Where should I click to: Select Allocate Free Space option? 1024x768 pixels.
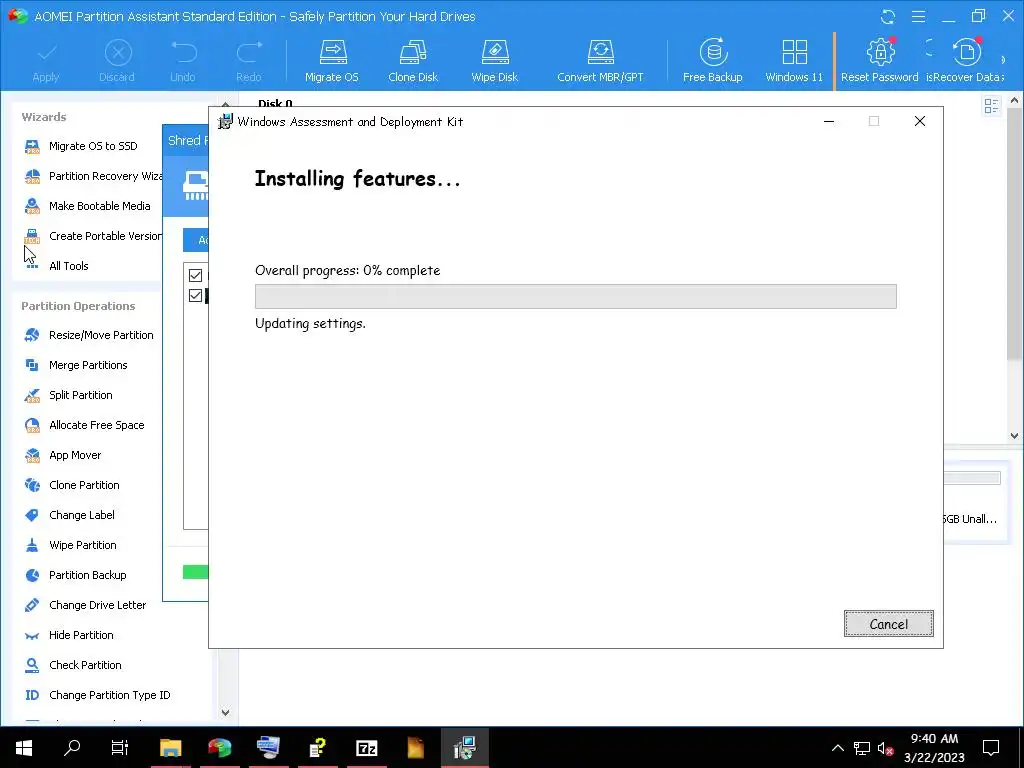click(x=84, y=425)
